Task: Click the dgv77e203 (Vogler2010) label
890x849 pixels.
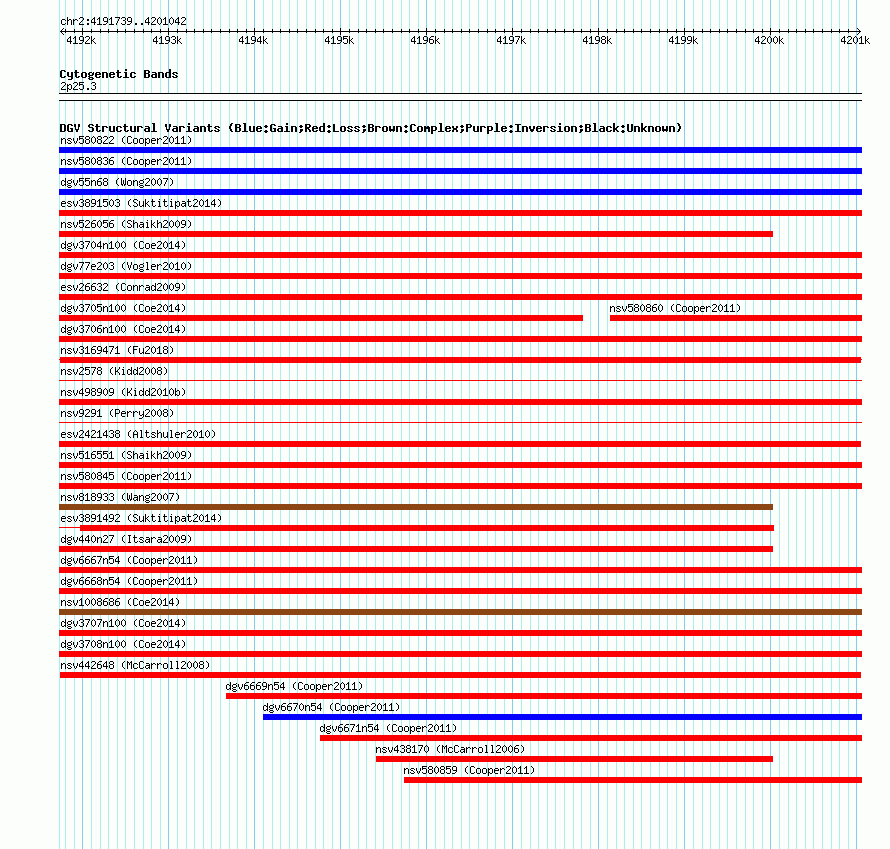Action: click(x=126, y=266)
